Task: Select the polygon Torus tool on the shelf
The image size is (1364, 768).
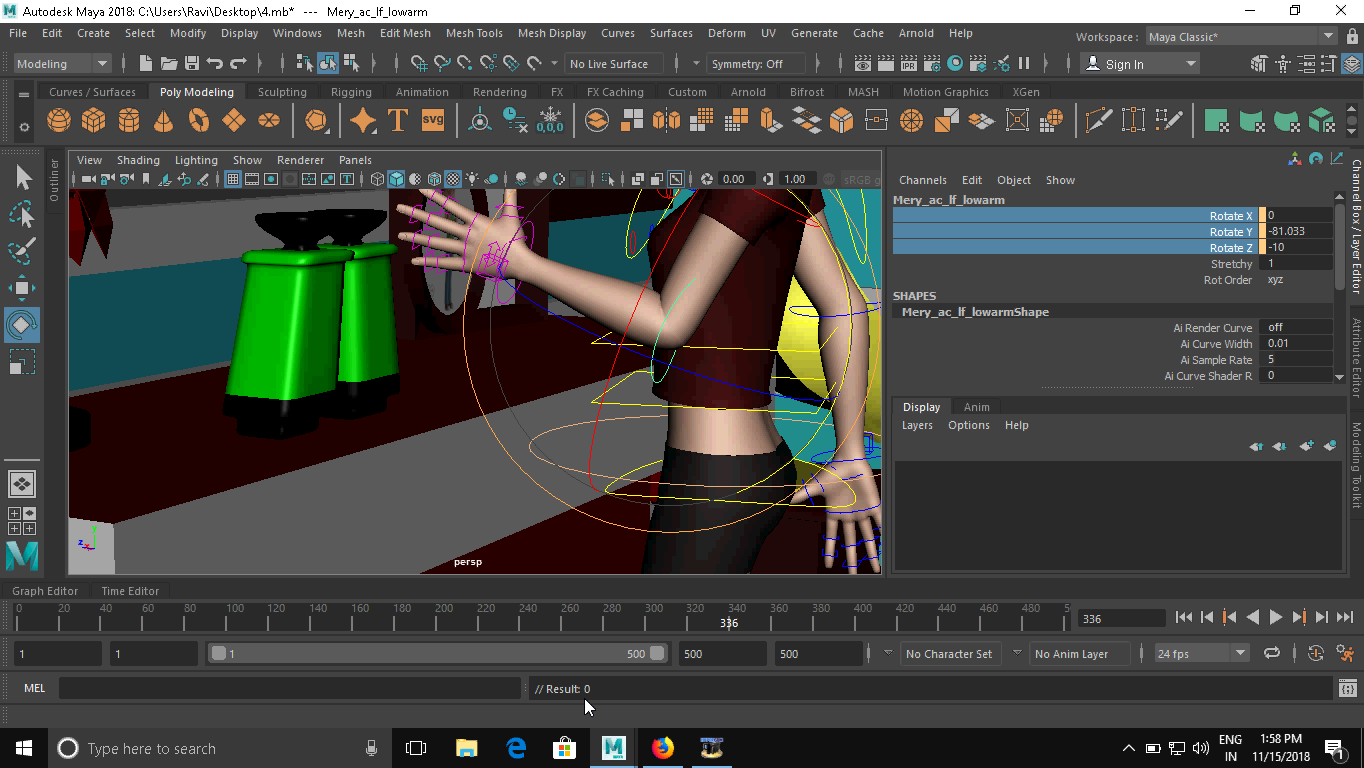Action: tap(198, 120)
